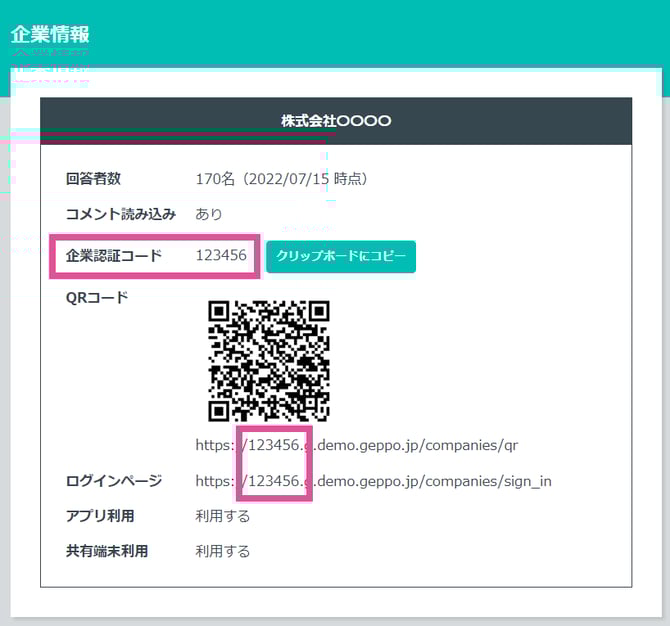
Task: Open the login page URL ending in sign_in
Action: click(x=373, y=481)
